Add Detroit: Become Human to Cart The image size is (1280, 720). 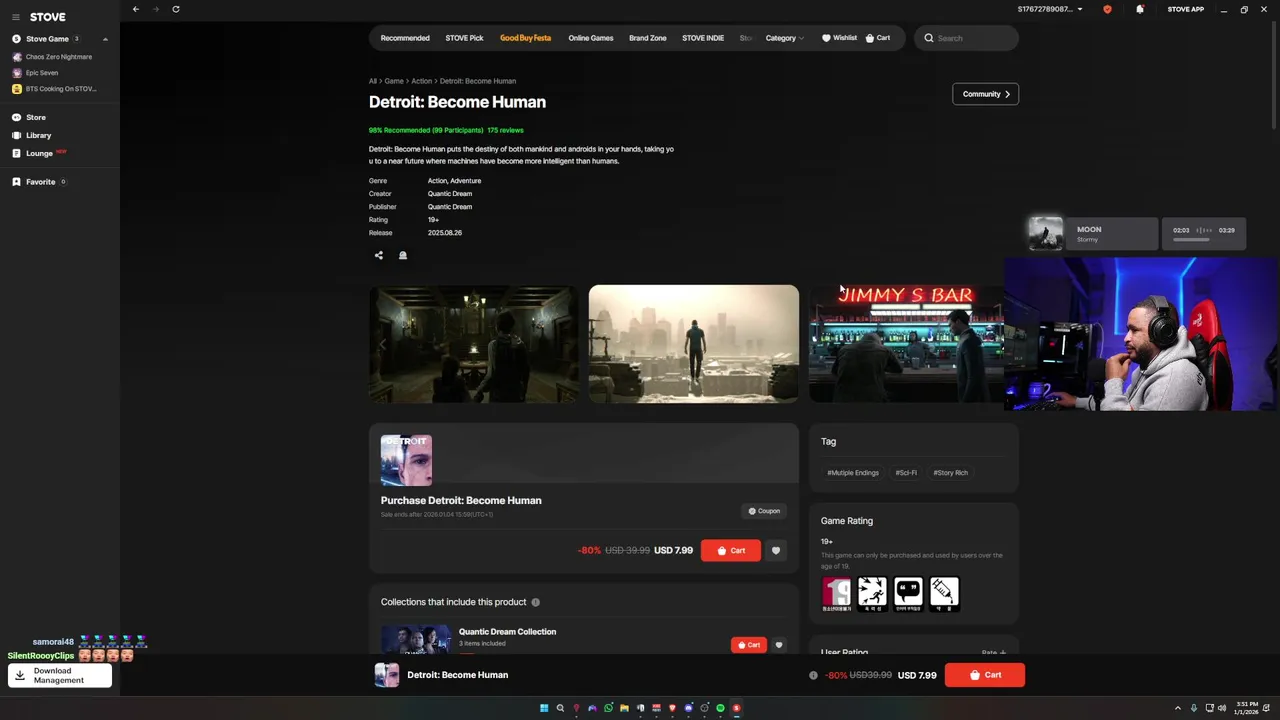731,550
